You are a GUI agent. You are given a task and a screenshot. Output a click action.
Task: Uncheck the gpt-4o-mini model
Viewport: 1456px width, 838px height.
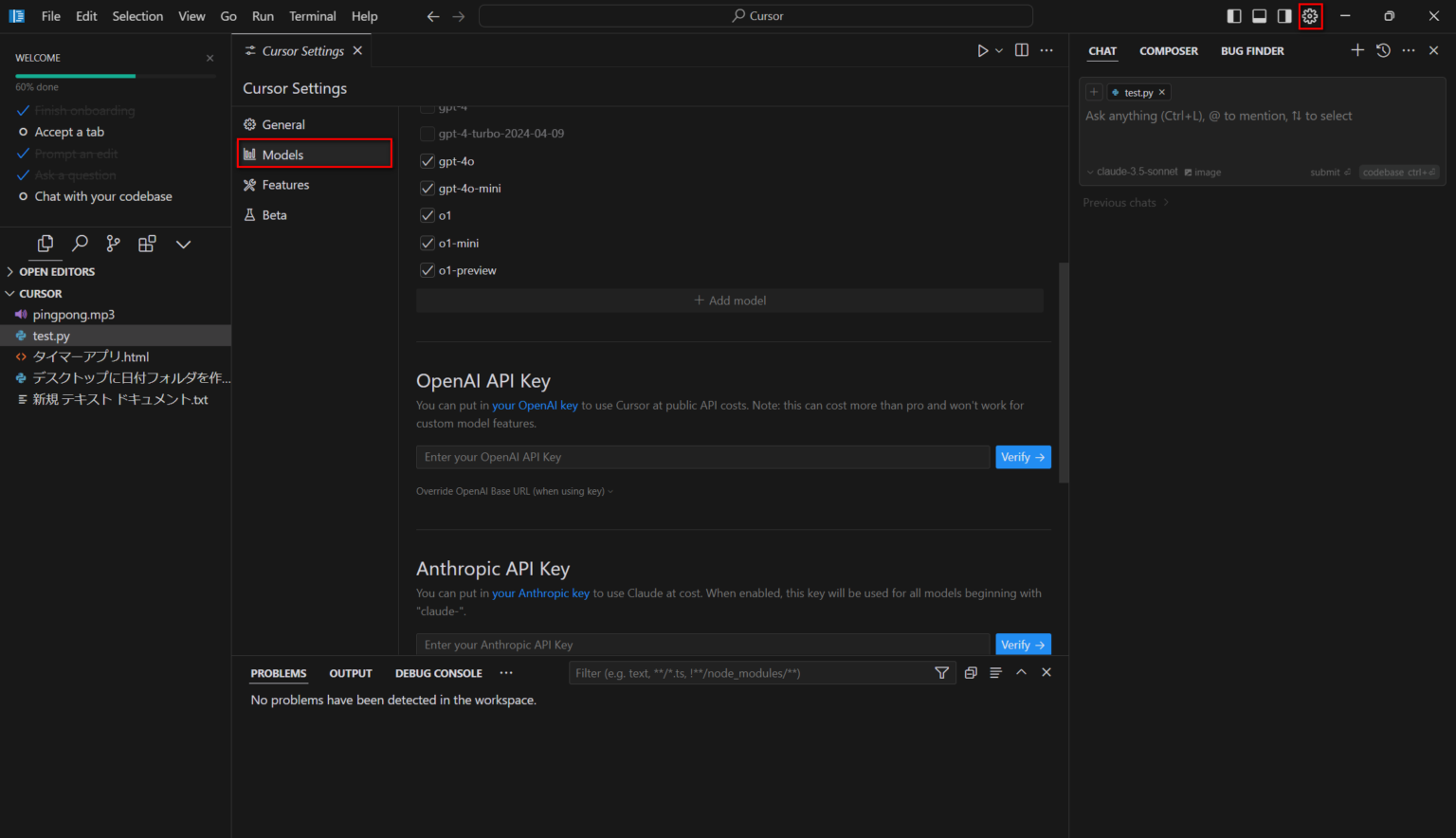(428, 189)
